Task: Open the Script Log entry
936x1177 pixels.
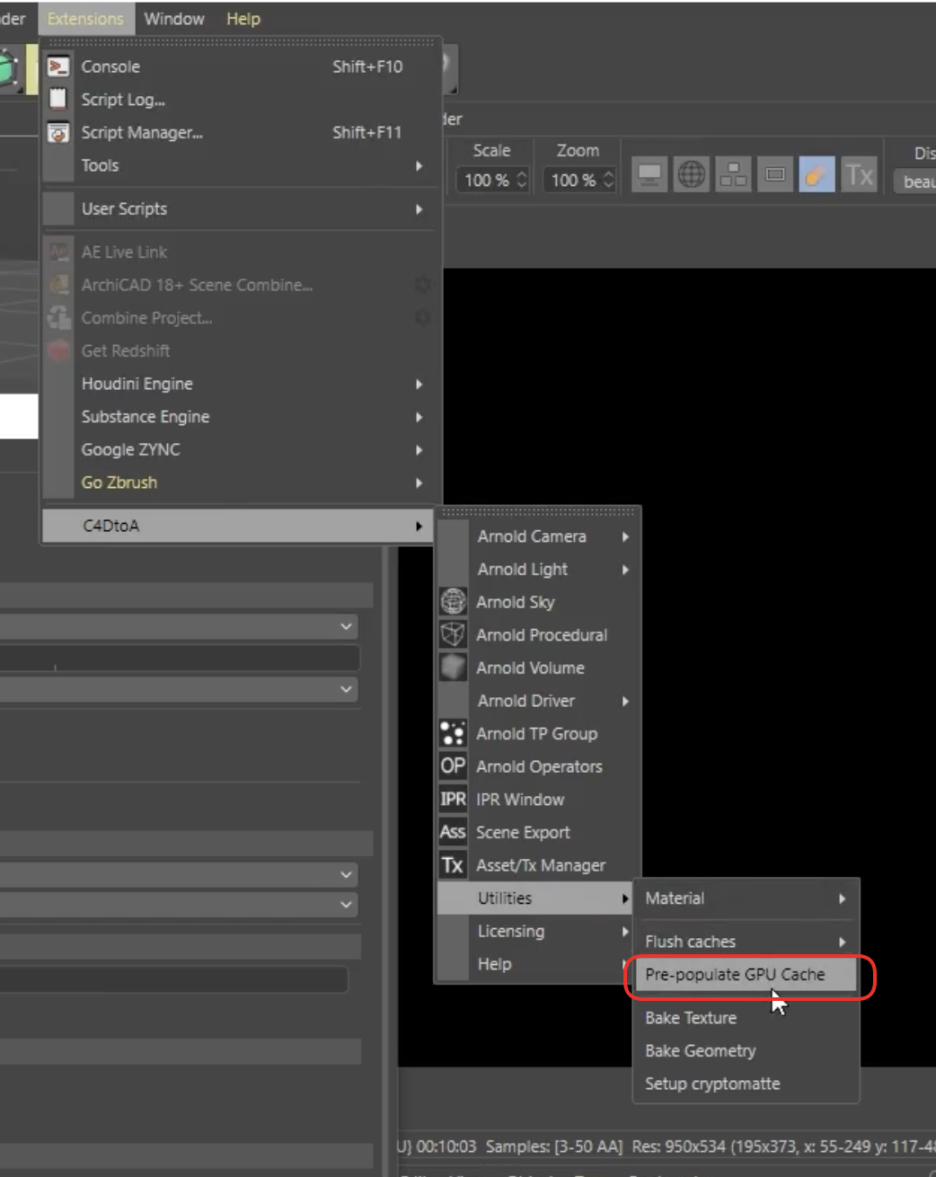Action: [x=239, y=100]
